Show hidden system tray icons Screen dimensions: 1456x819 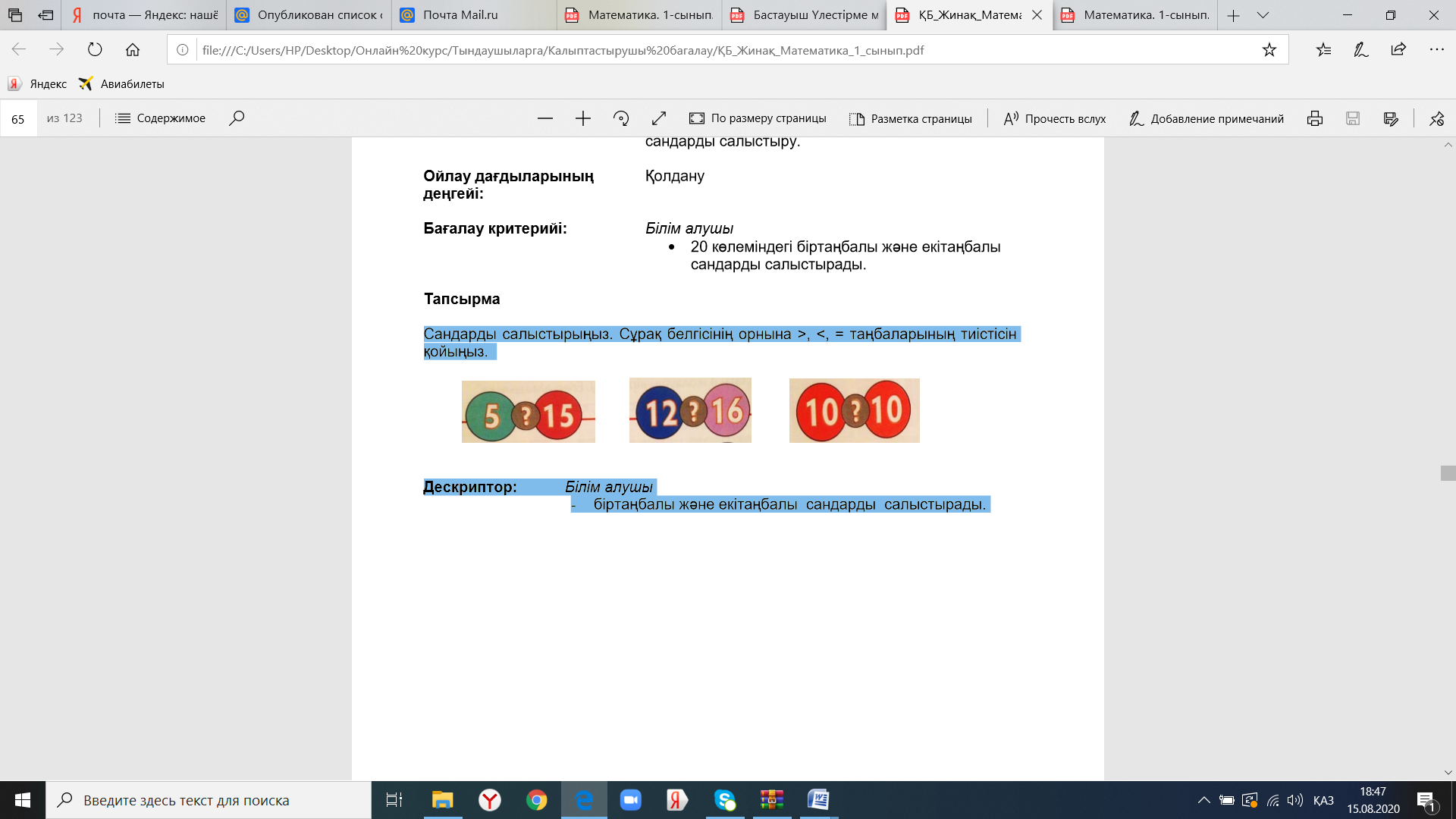[1203, 800]
